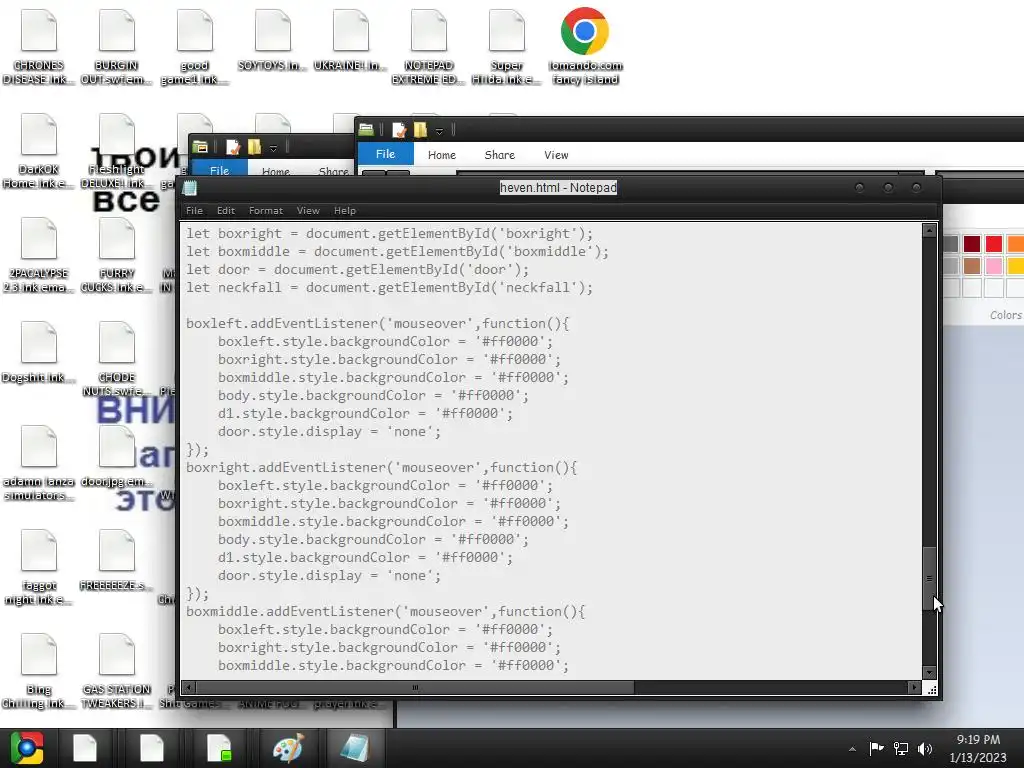Screen dimensions: 1024x768
Task: Click Notepad vertical scrollbar up arrow
Action: (x=929, y=230)
